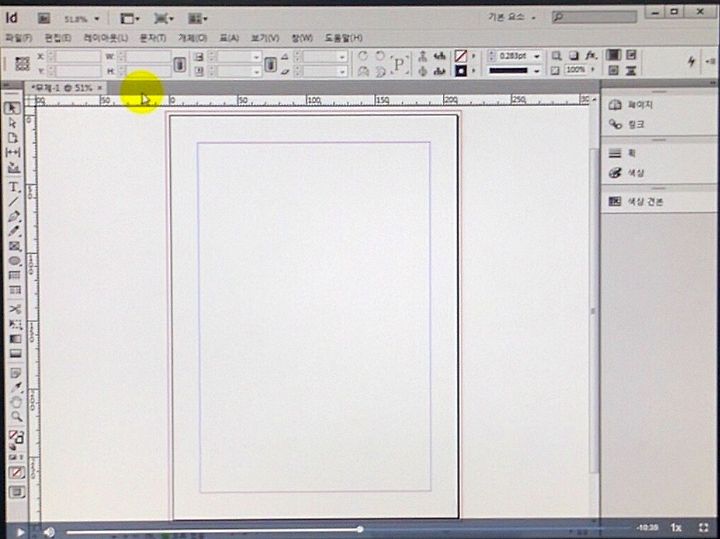Image resolution: width=720 pixels, height=539 pixels.
Task: Click the Quick Apply lightning icon
Action: point(691,61)
